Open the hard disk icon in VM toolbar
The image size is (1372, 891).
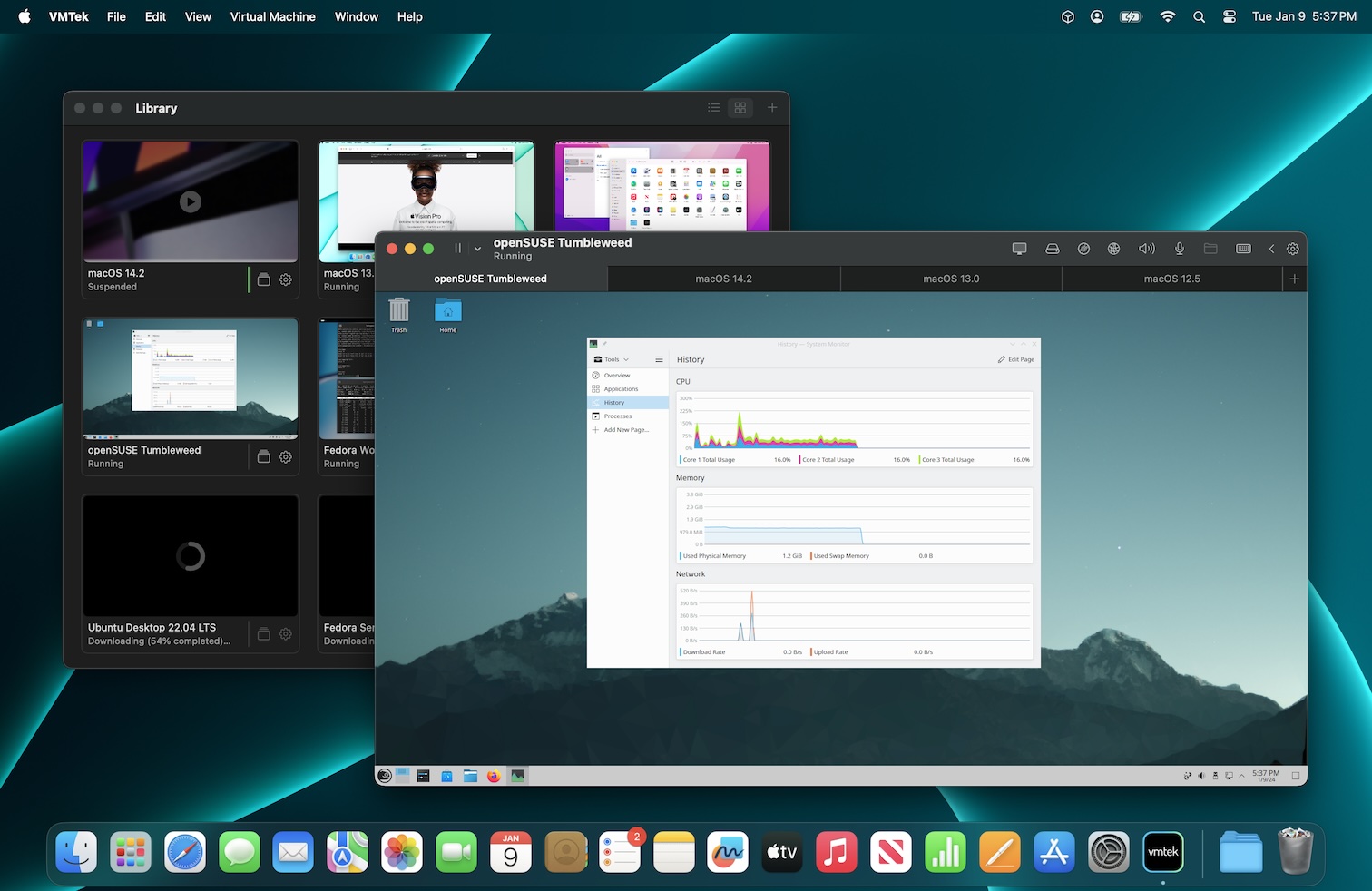pyautogui.click(x=1053, y=249)
